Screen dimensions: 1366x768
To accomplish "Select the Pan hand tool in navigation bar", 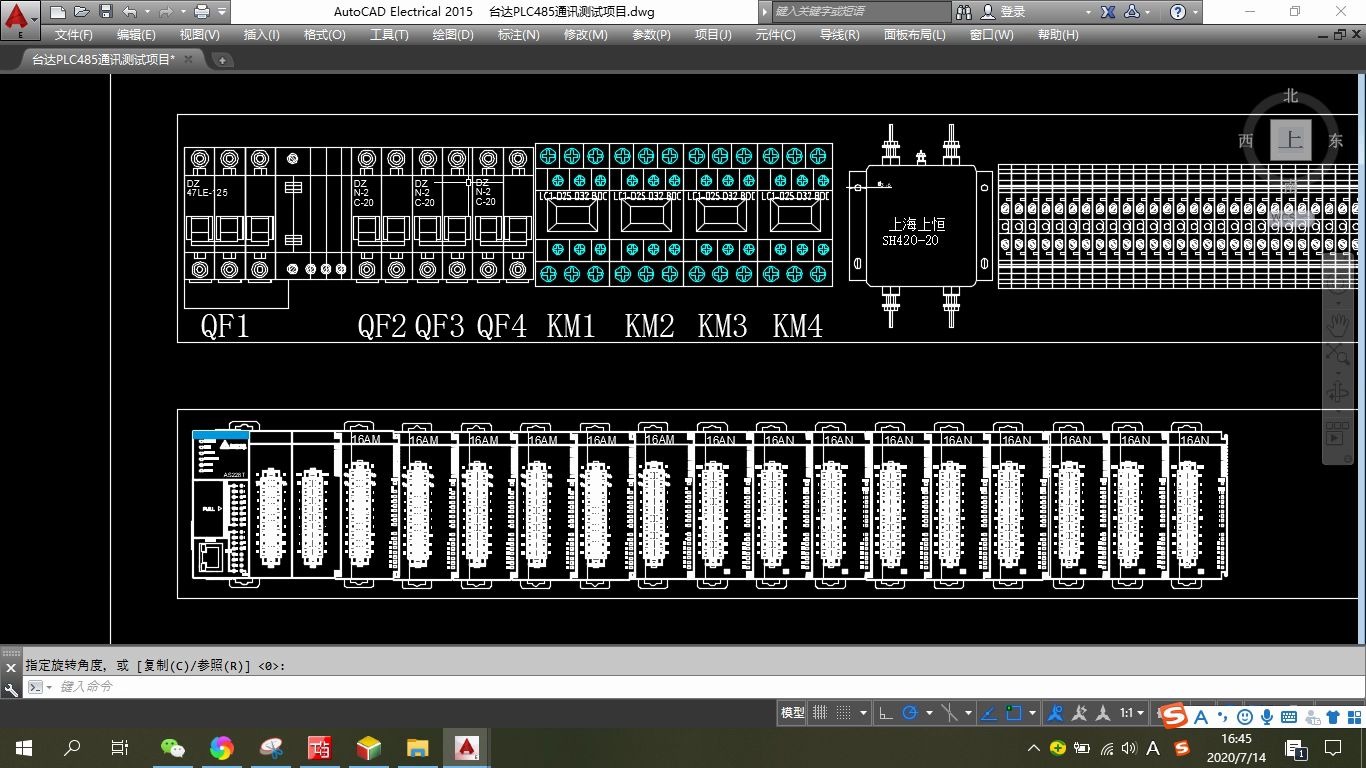I will click(1337, 323).
